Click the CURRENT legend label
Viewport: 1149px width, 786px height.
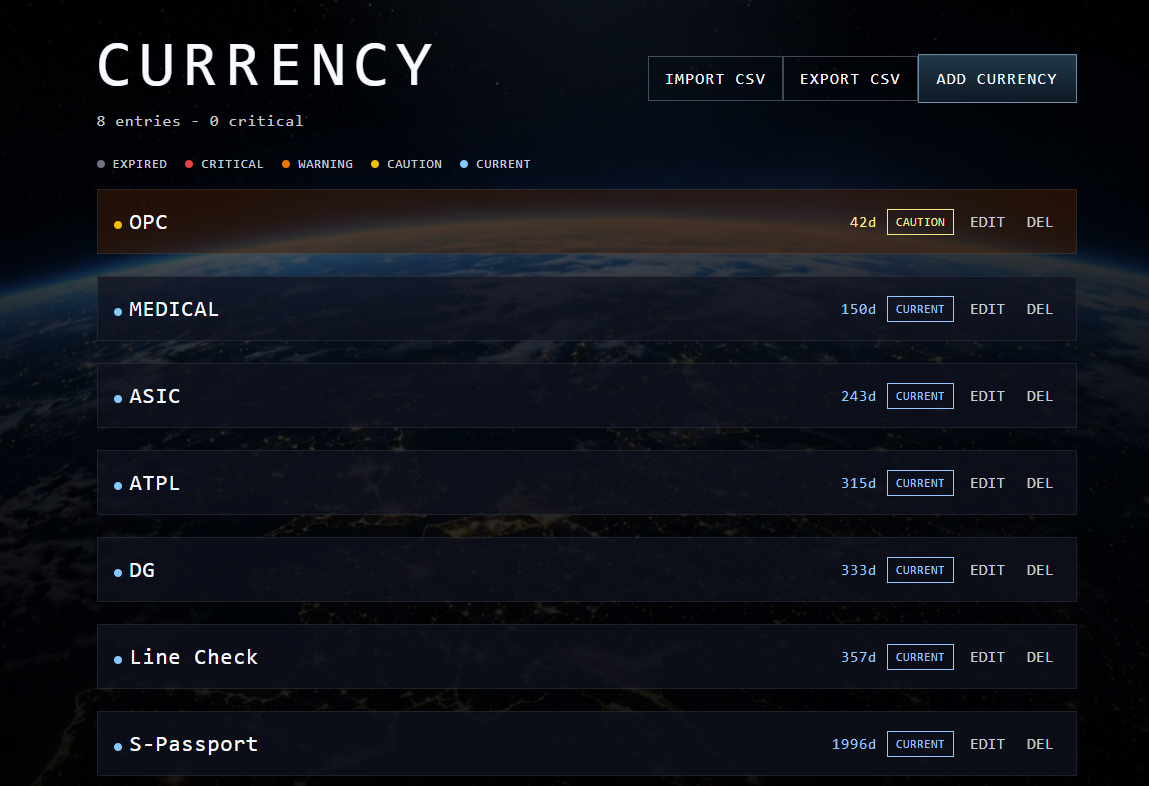coord(503,164)
